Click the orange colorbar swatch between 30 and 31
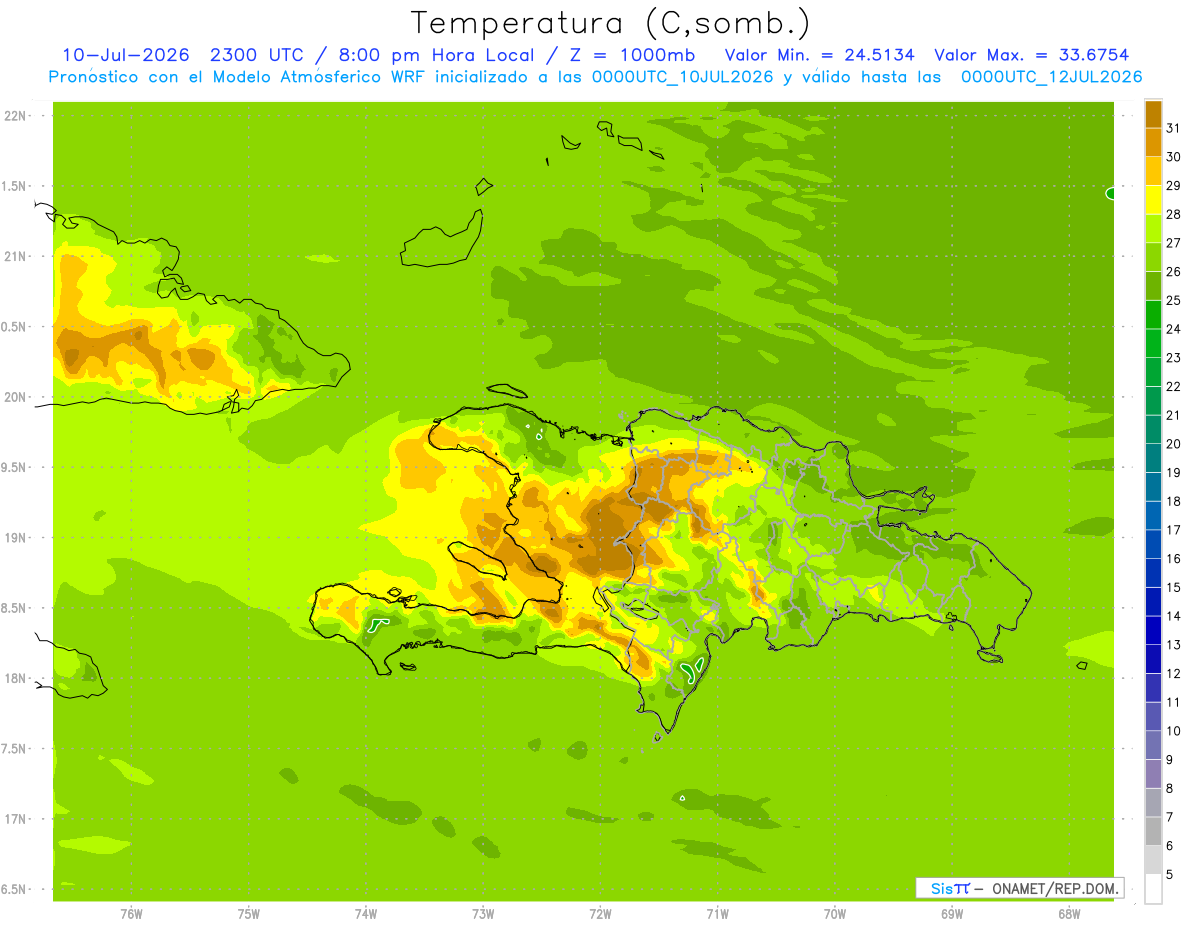The width and height of the screenshot is (1200, 927). coord(1153,142)
